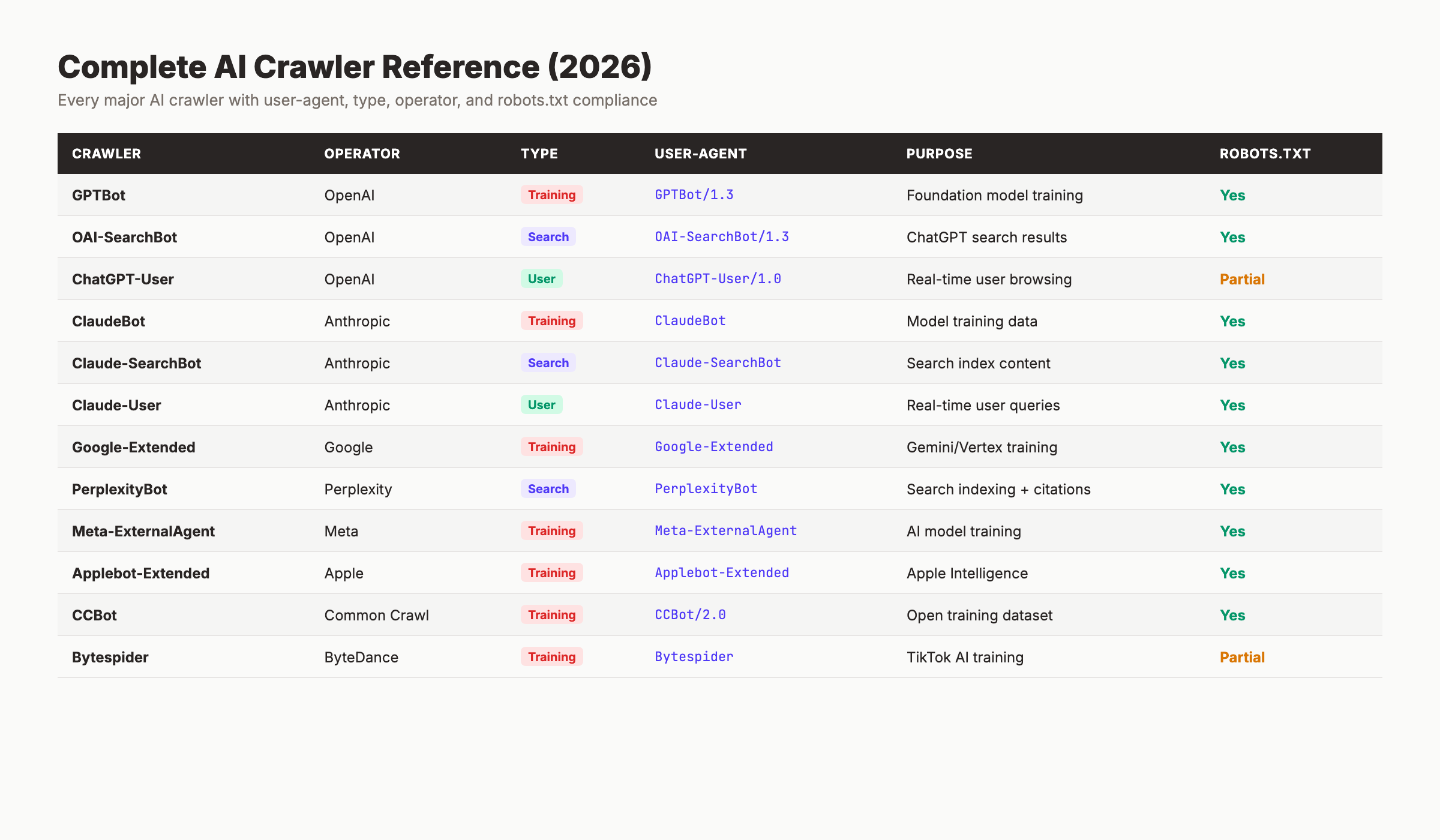Click the OAI-SearchBot/1.3 user-agent link
Screen dimensions: 1440x840
click(x=722, y=236)
